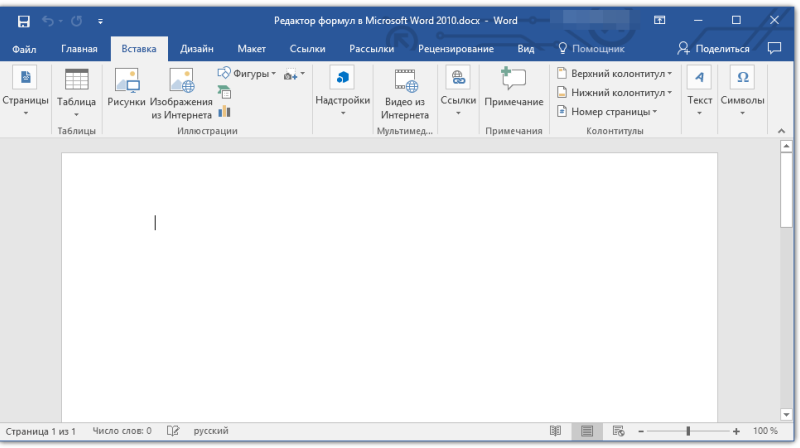Open the Файл tab
800x448 pixels.
pyautogui.click(x=24, y=49)
